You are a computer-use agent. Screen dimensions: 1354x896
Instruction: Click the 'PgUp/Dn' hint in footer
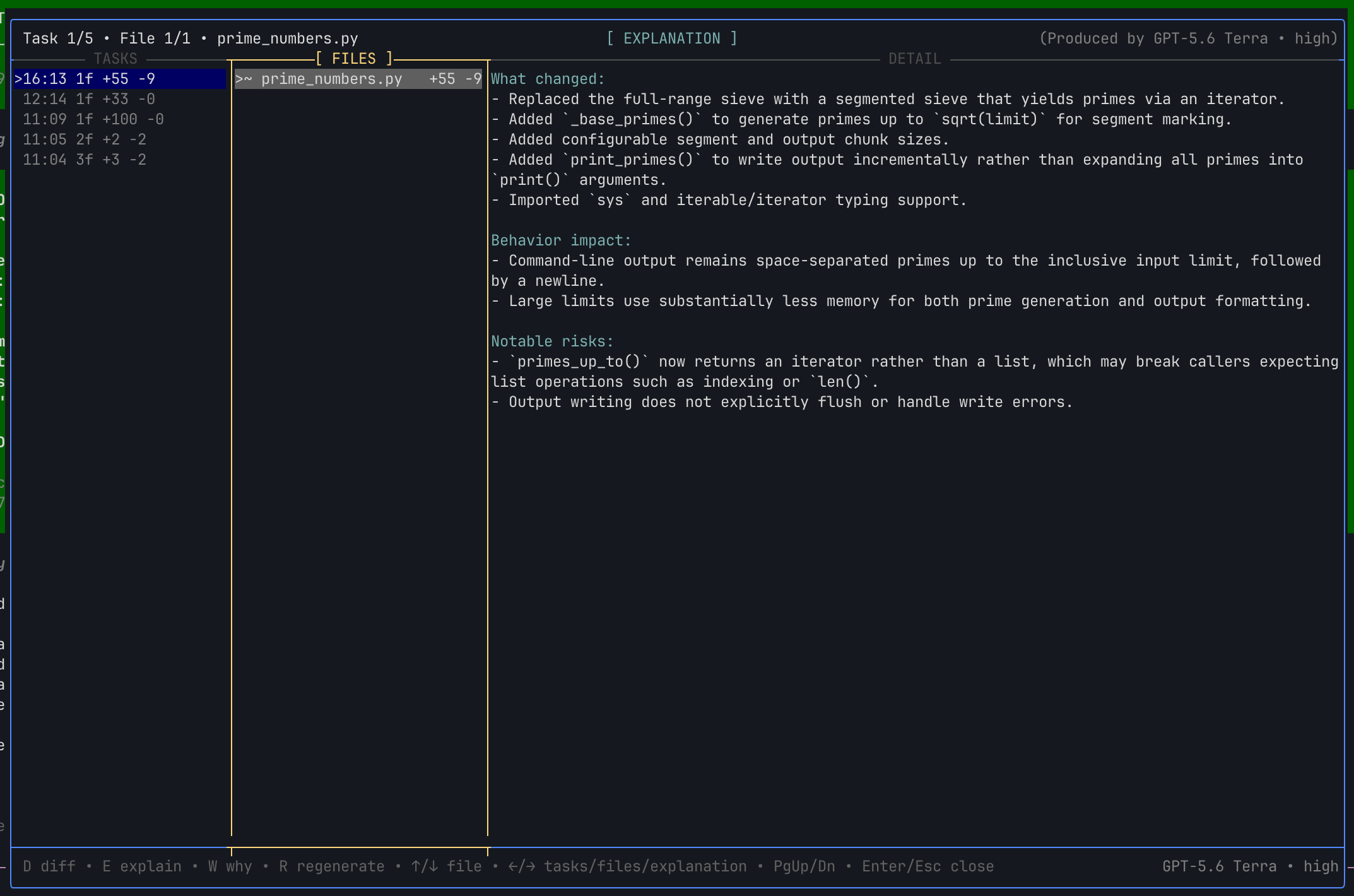point(804,866)
